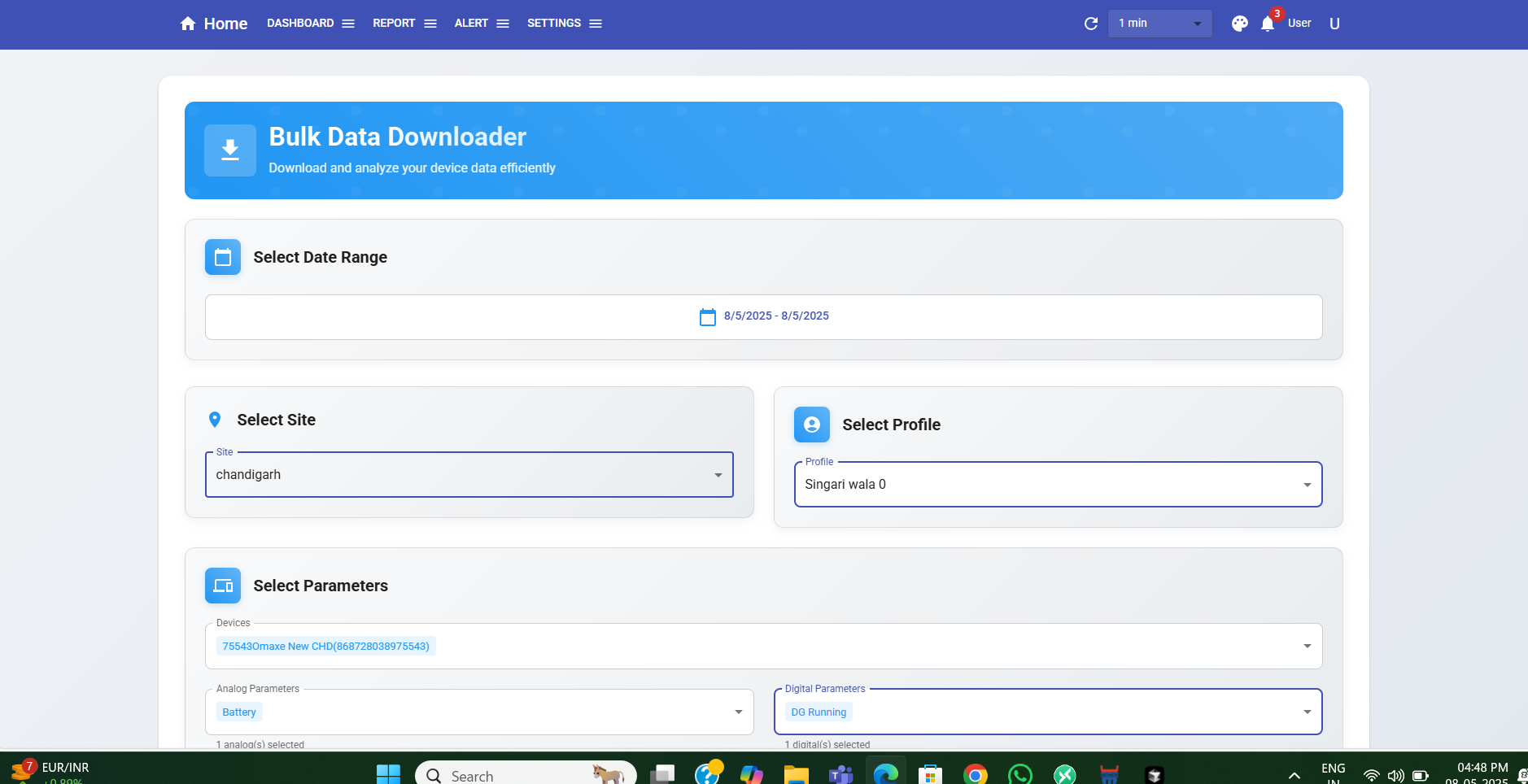Open the notifications bell
The width and height of the screenshot is (1528, 784).
(1268, 24)
